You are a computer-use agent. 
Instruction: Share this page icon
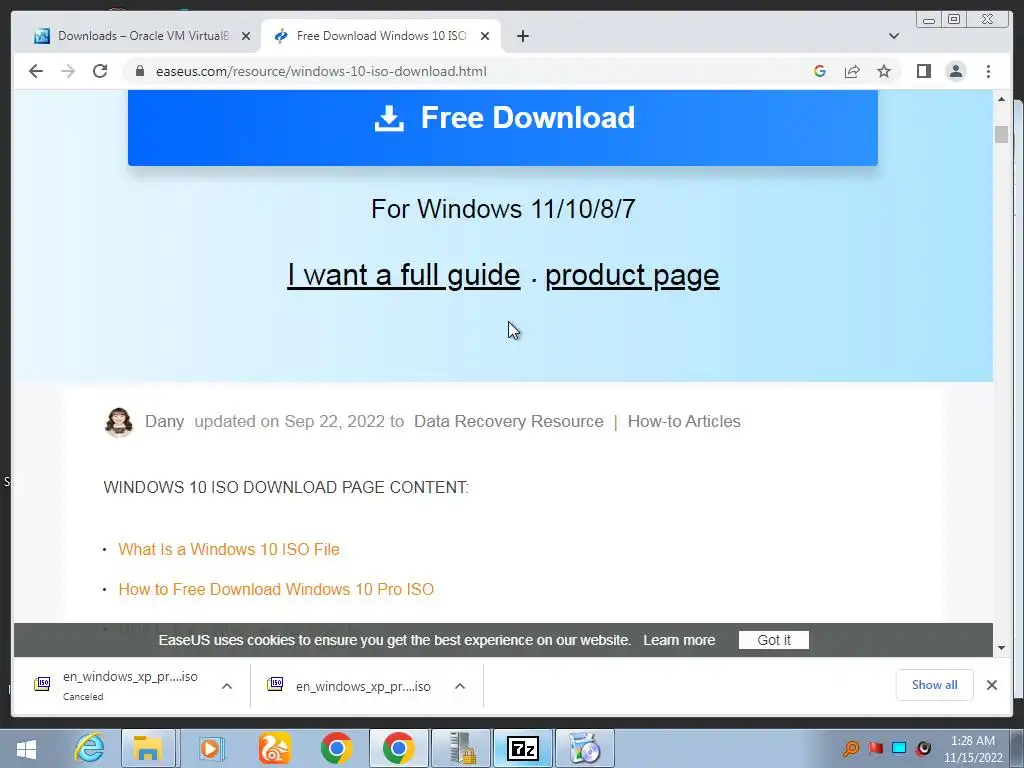click(852, 71)
